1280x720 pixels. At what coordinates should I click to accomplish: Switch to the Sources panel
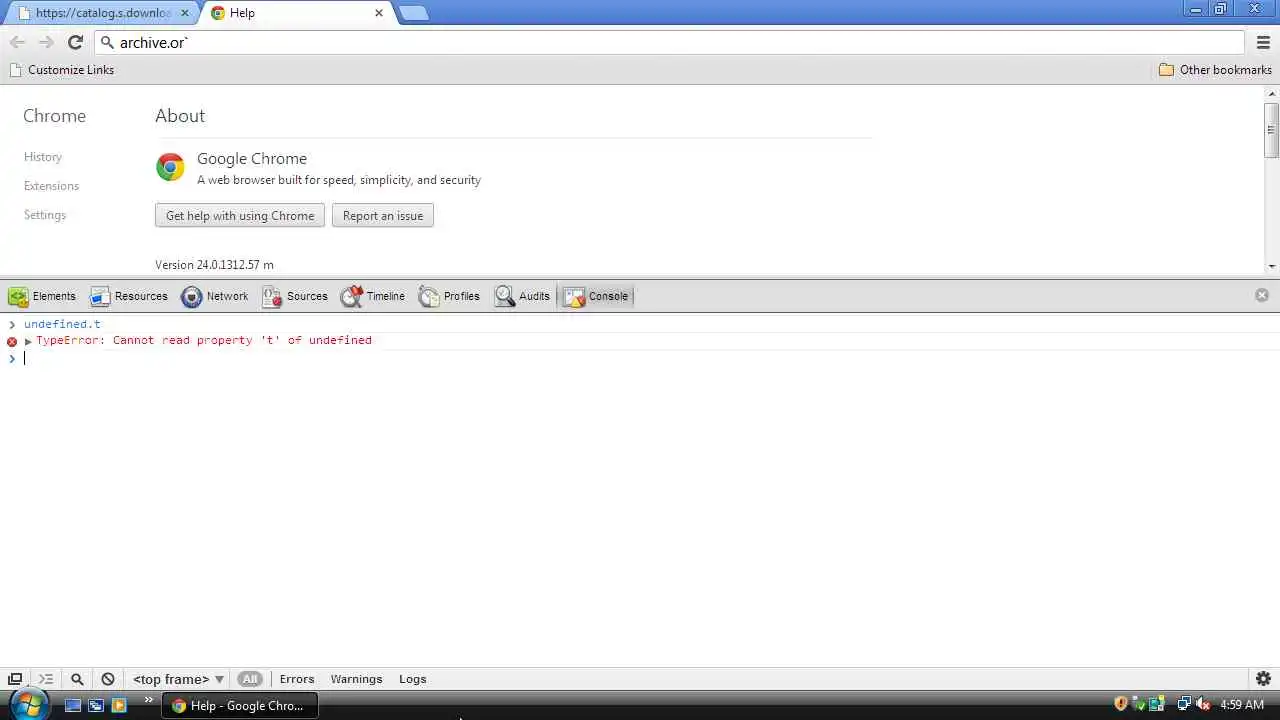pos(295,296)
